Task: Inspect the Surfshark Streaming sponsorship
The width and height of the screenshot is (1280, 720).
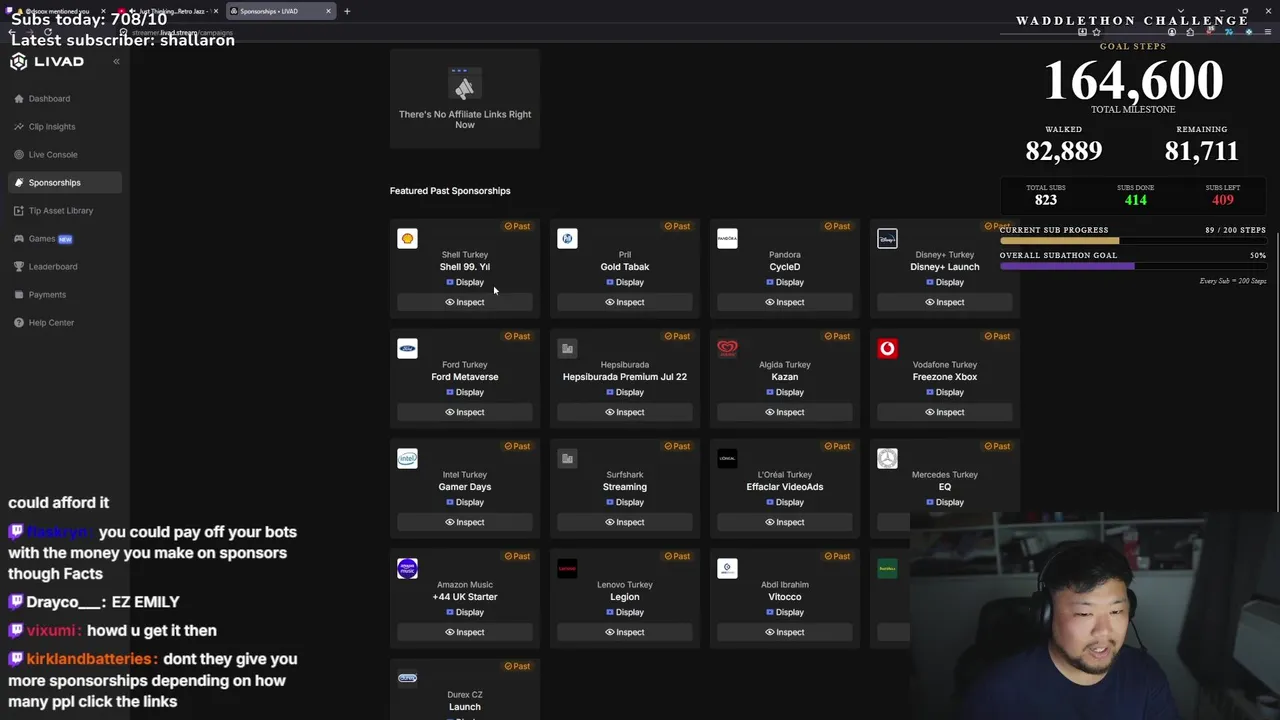Action: [x=625, y=522]
